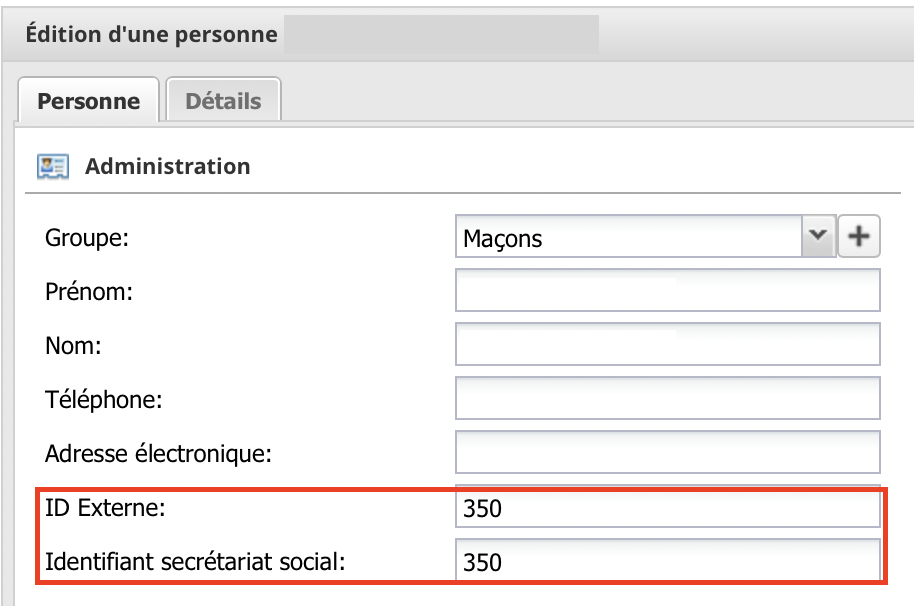This screenshot has width=914, height=606.
Task: Focus the ID Externe field showing 350
Action: 667,508
